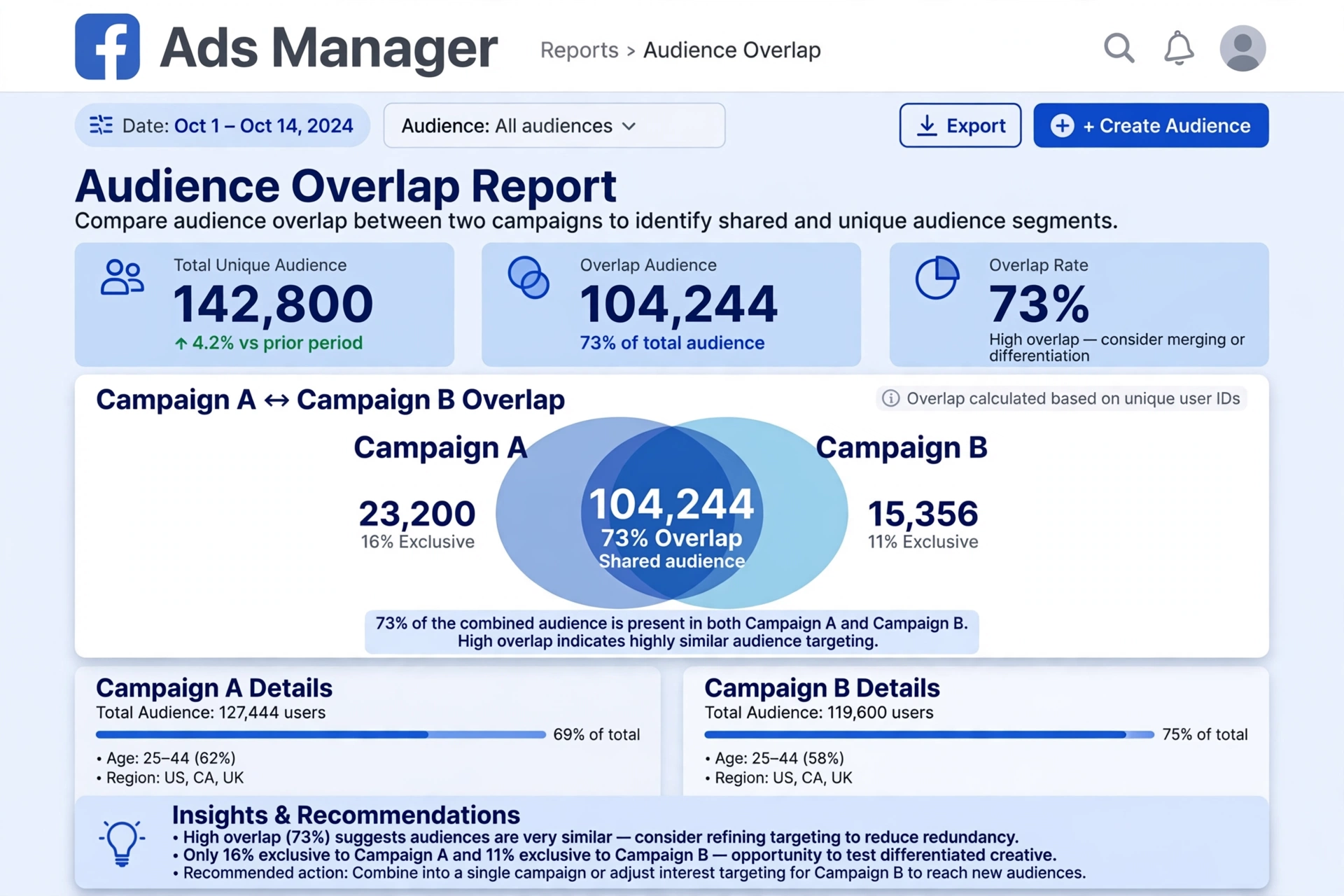Go to Reports breadcrumb
1344x896 pixels.
(x=580, y=50)
